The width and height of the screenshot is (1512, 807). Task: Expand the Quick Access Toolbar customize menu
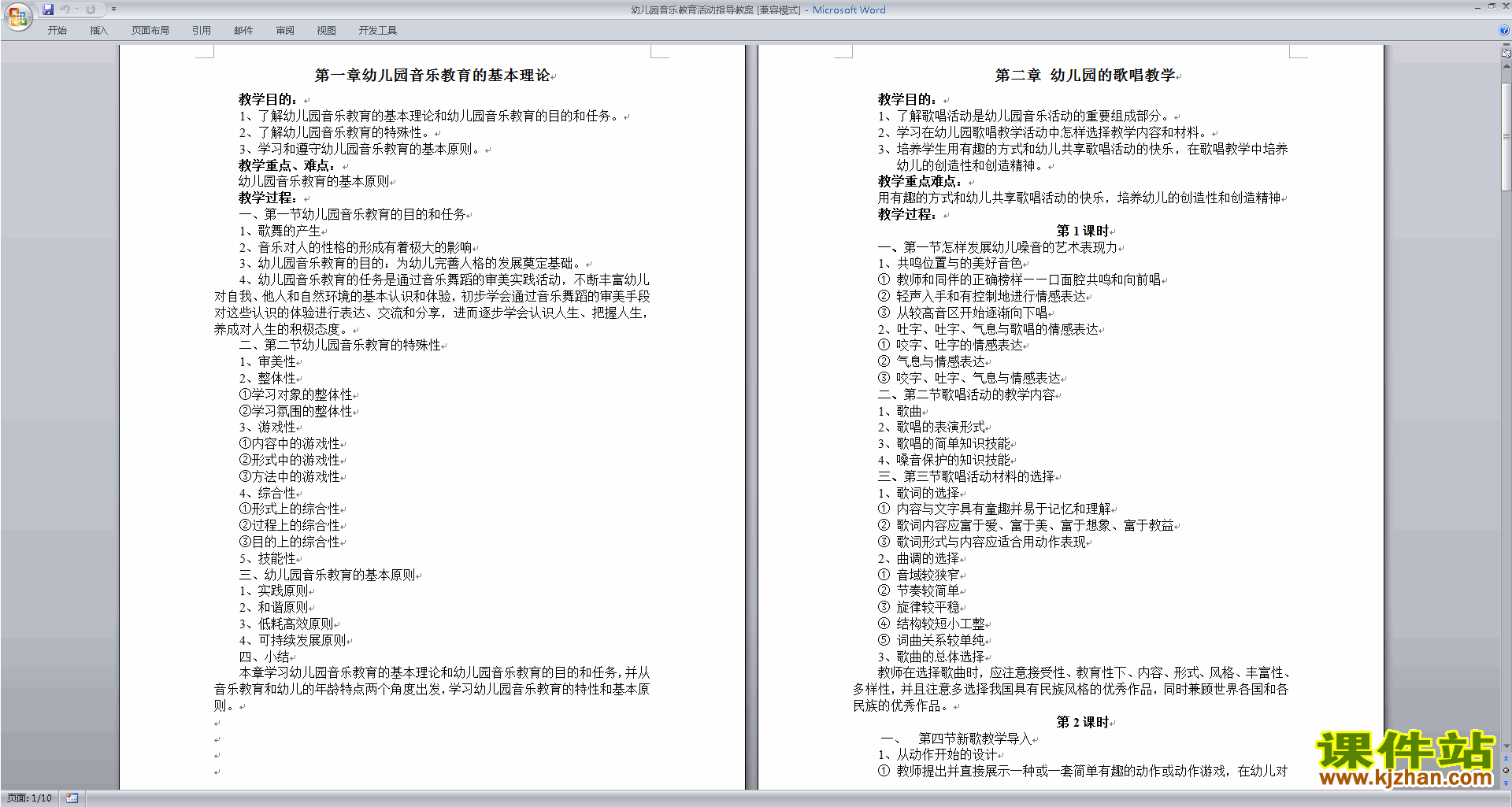coord(113,9)
